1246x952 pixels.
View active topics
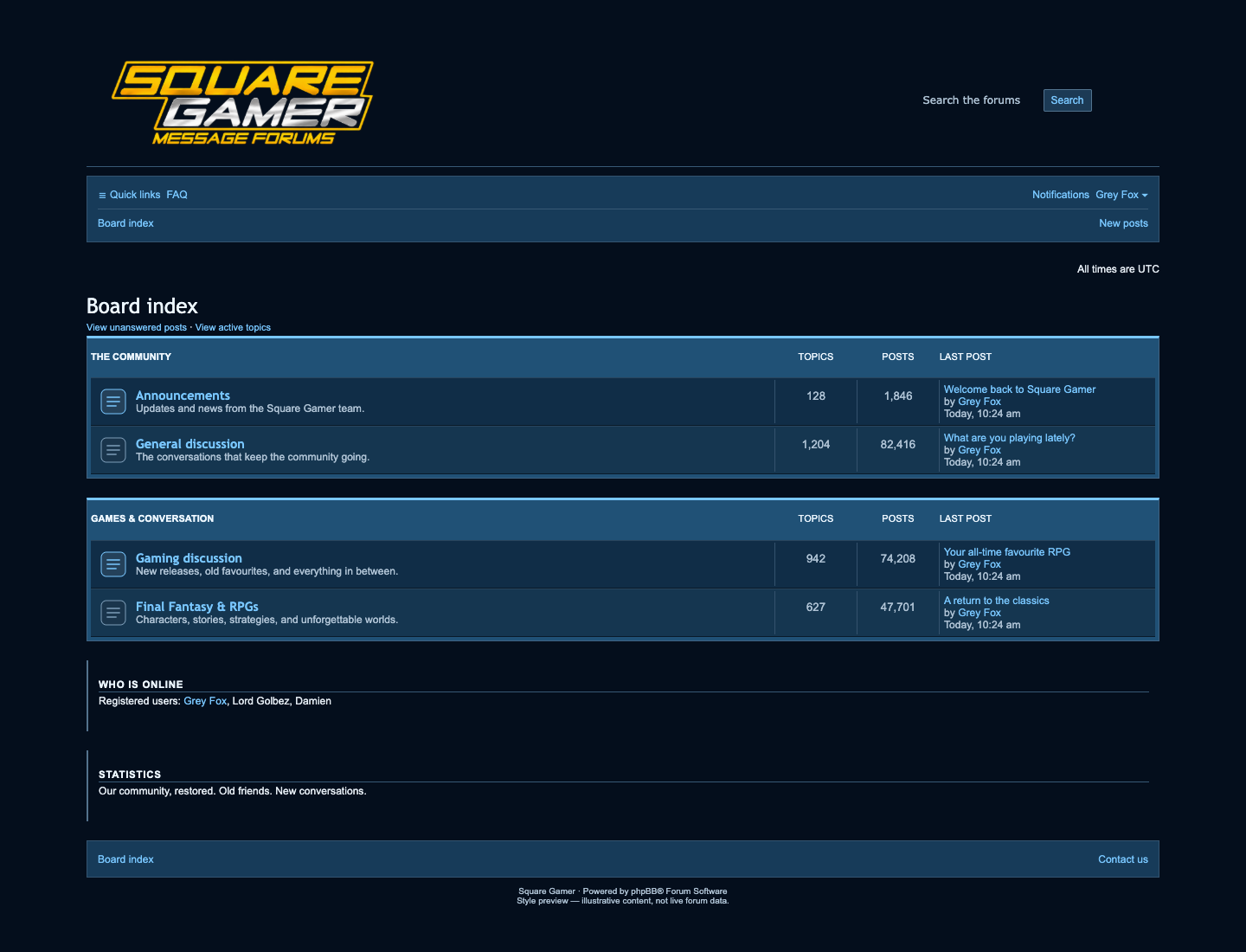click(233, 328)
